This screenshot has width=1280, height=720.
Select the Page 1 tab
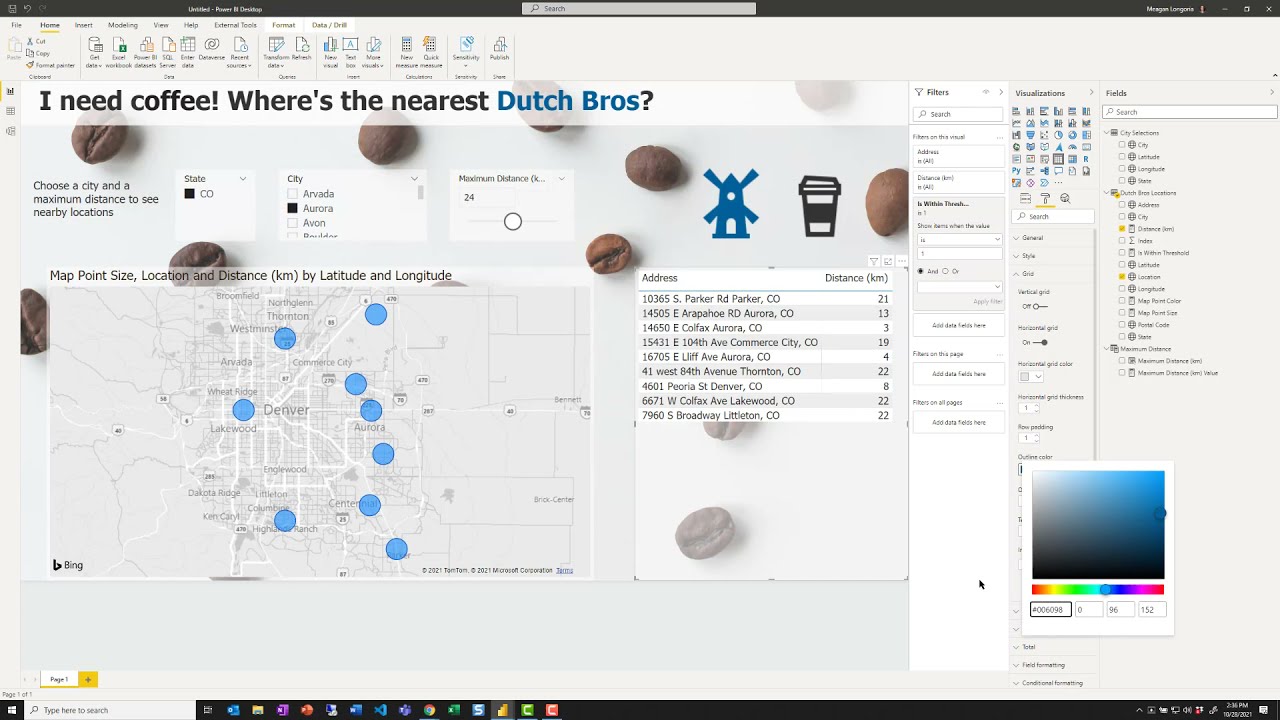pos(59,680)
